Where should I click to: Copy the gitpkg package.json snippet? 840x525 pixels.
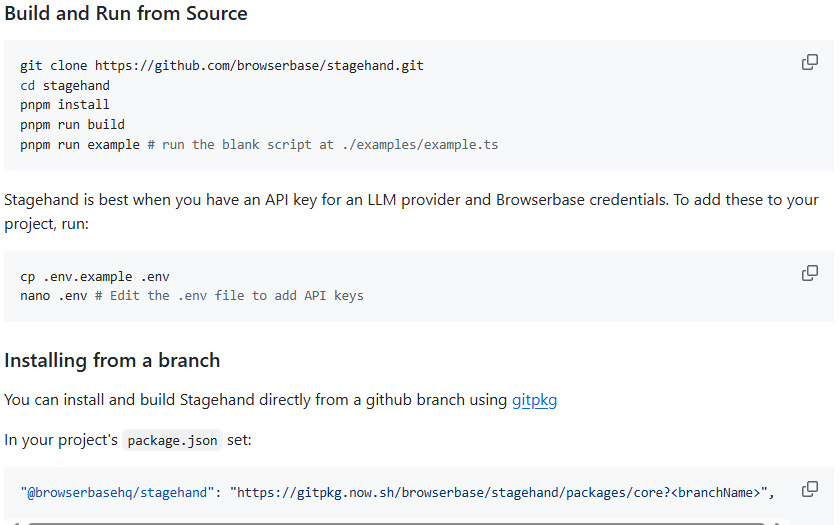(809, 489)
